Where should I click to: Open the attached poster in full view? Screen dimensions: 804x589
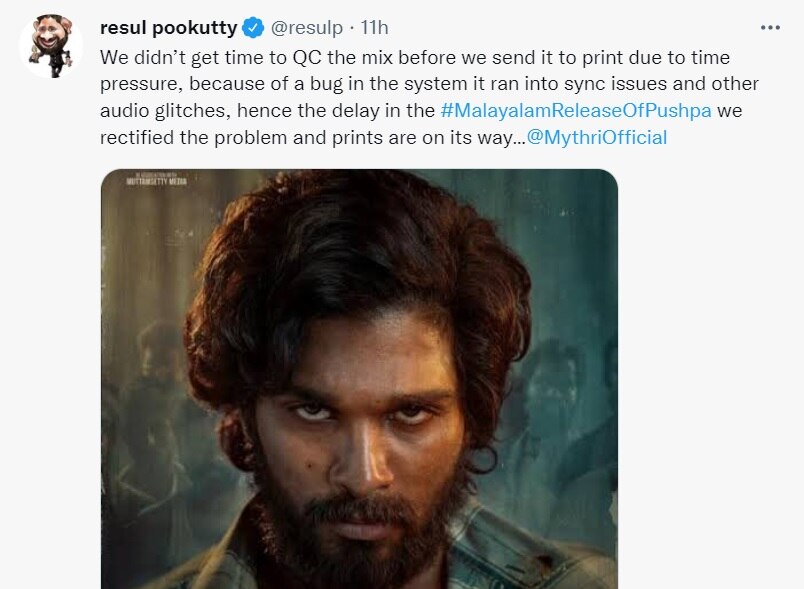[x=357, y=380]
